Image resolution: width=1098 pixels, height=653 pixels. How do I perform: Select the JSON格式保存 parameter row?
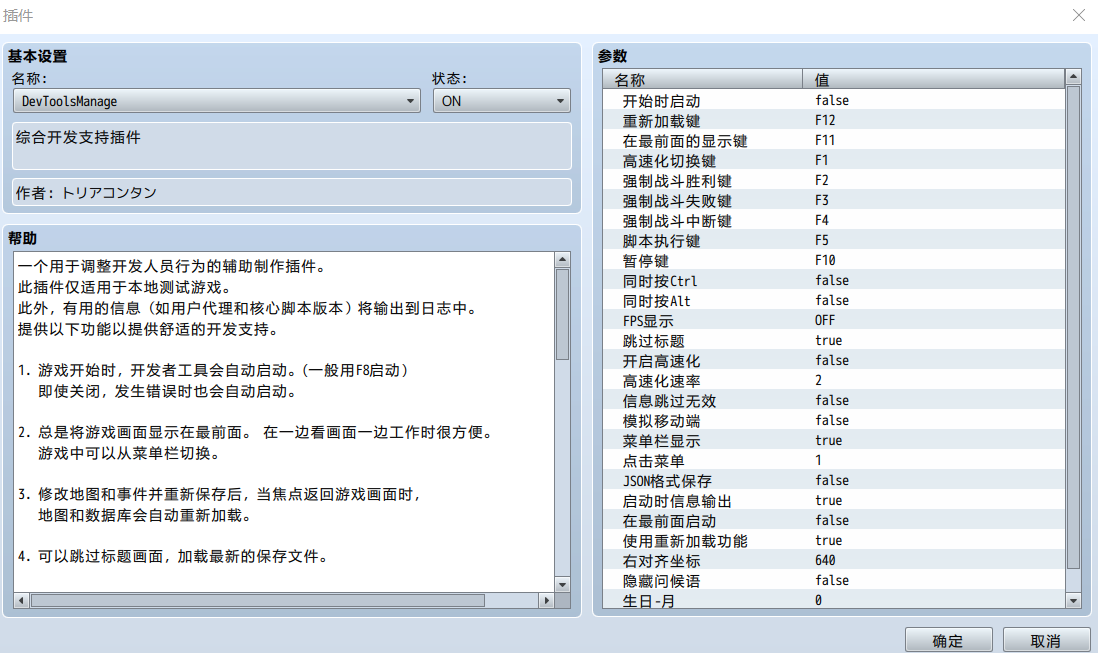click(833, 481)
